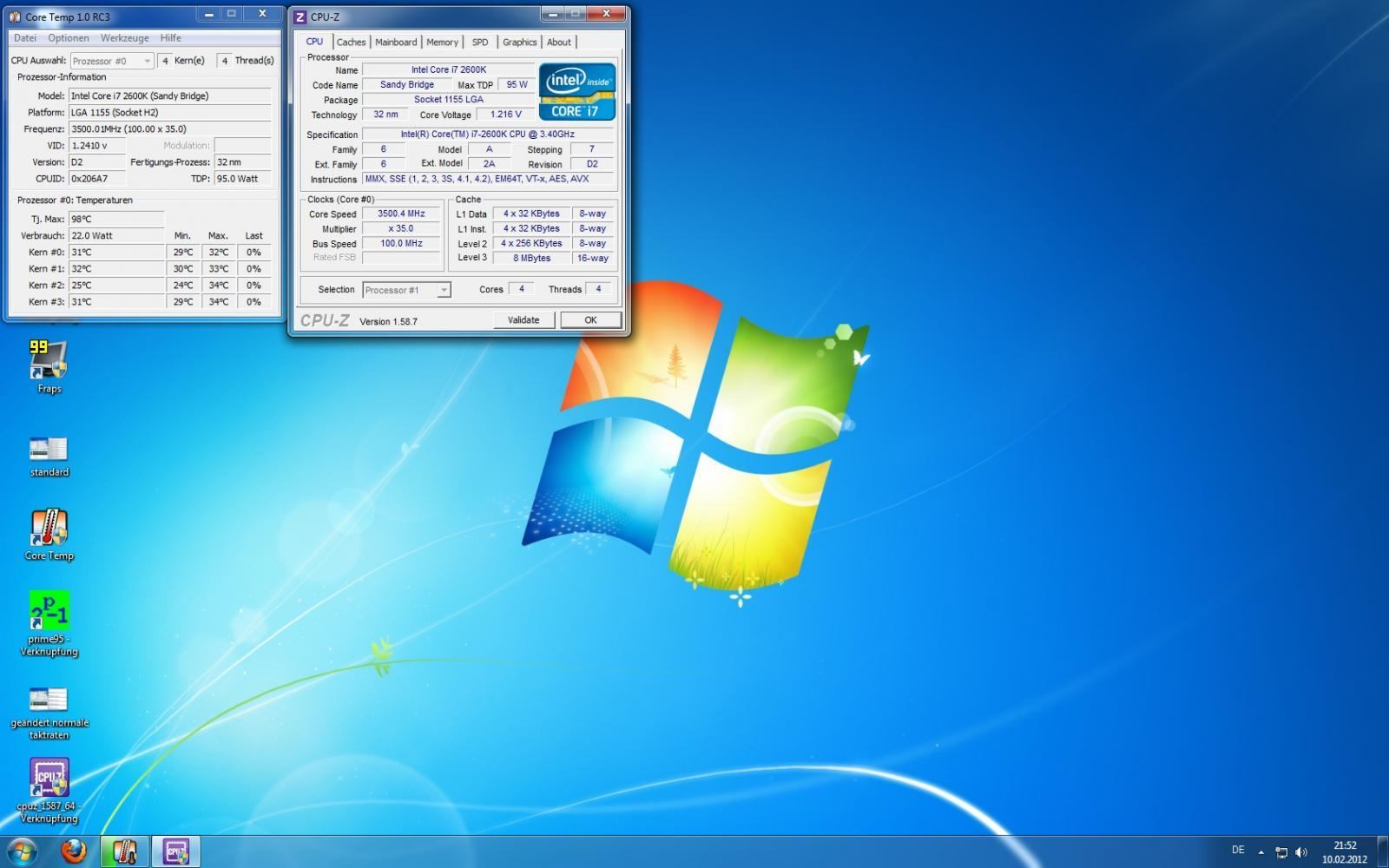This screenshot has width=1389, height=868.
Task: Switch to the Memory tab
Action: [x=442, y=42]
